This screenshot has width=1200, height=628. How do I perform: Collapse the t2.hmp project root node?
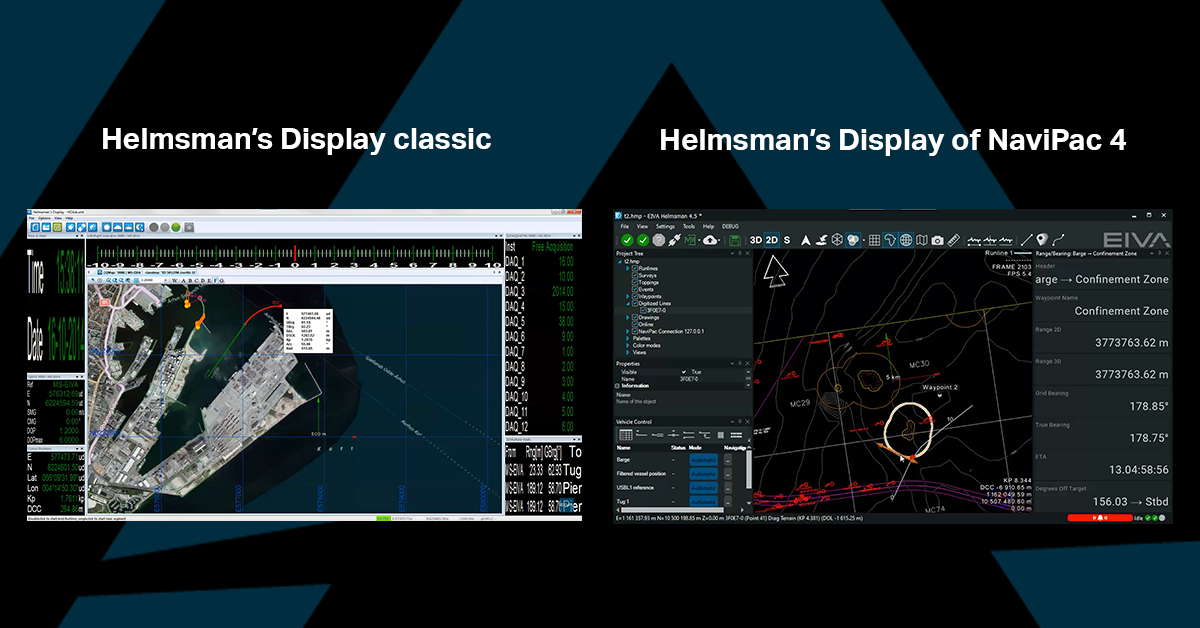pyautogui.click(x=619, y=261)
